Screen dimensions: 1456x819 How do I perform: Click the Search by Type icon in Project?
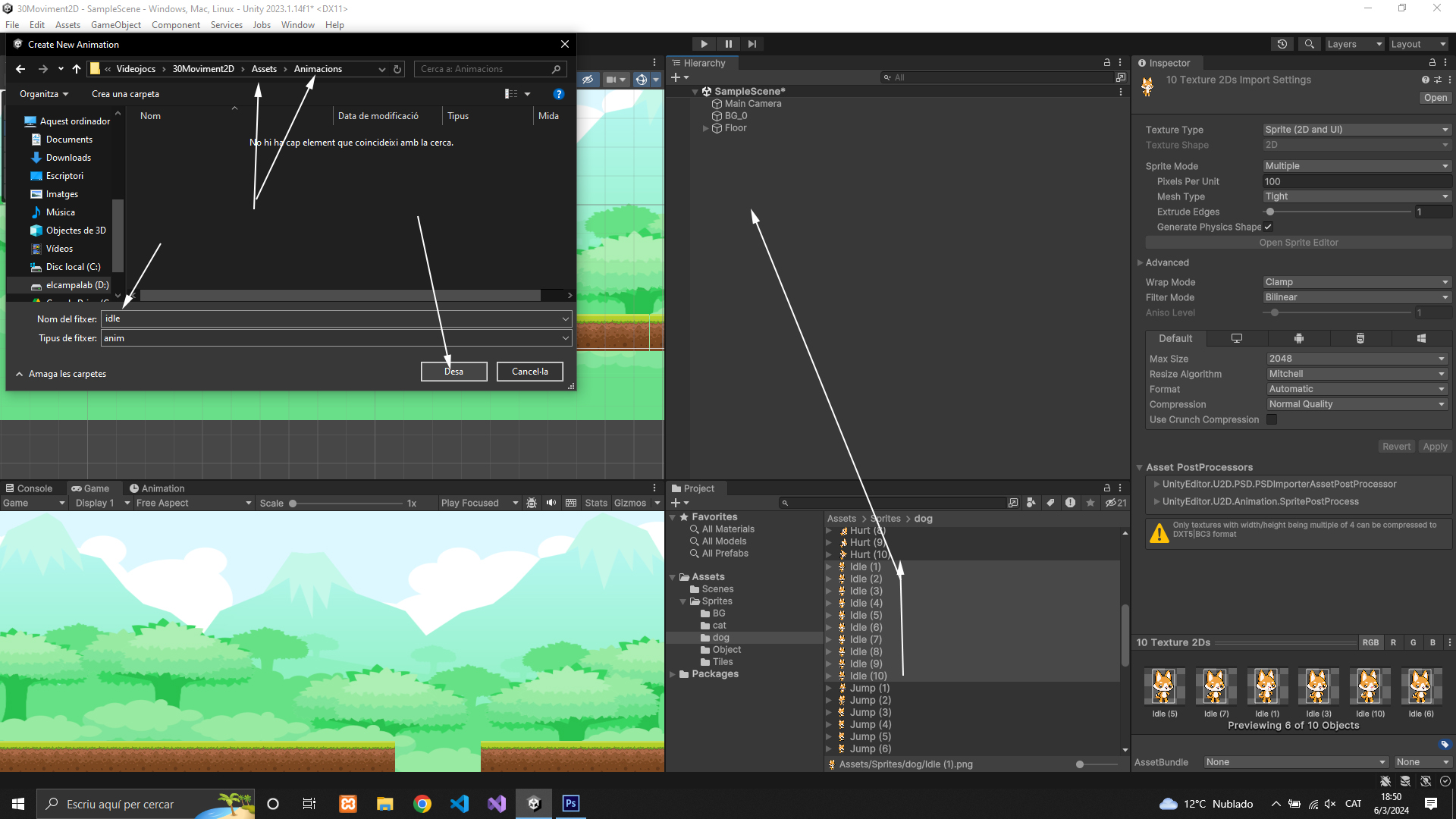click(1031, 503)
